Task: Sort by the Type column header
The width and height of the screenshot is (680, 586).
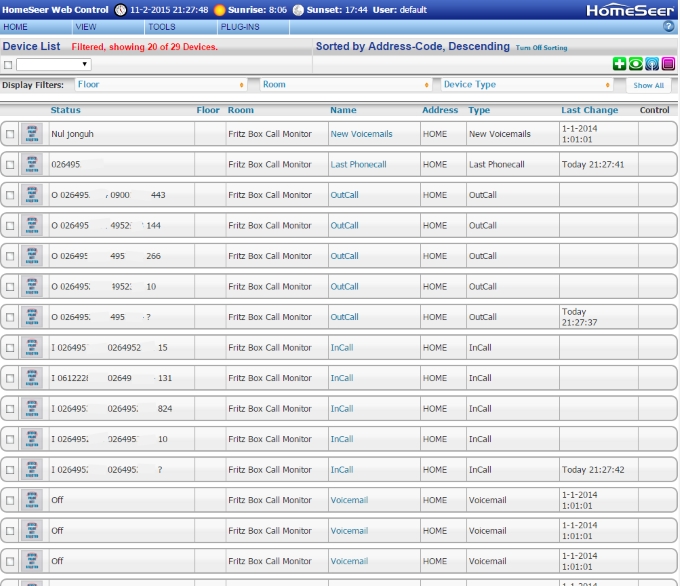Action: pos(479,110)
